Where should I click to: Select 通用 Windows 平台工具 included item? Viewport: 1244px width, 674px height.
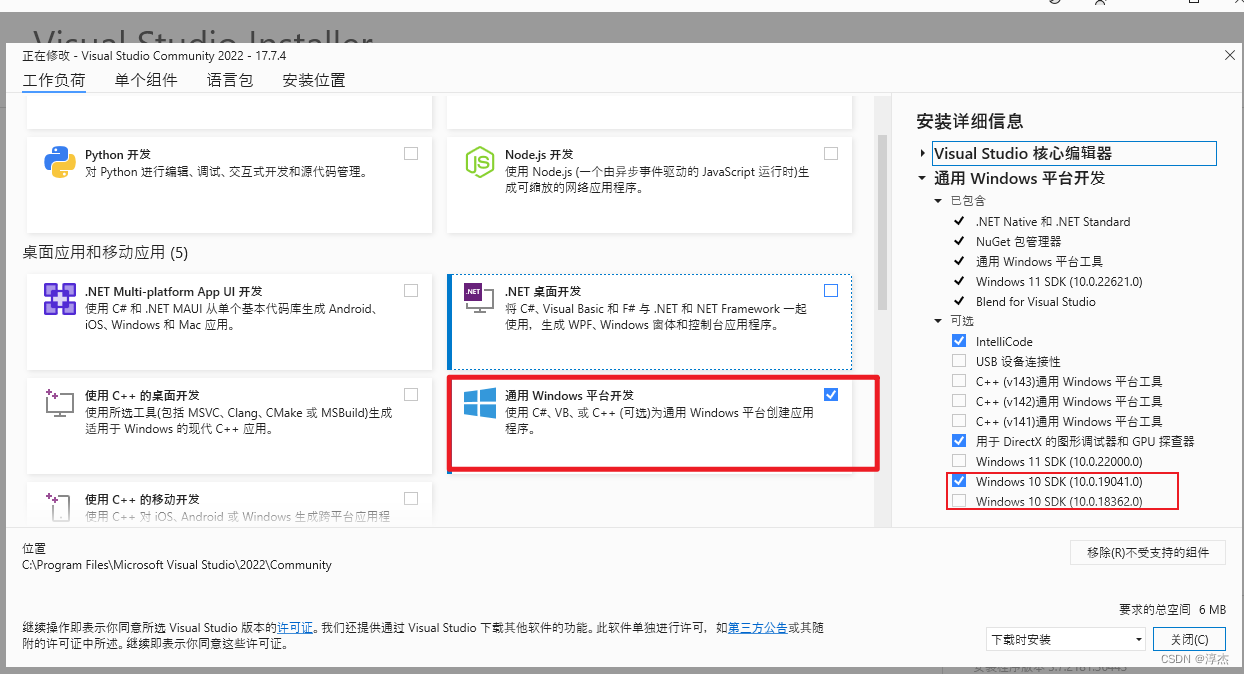(1039, 261)
